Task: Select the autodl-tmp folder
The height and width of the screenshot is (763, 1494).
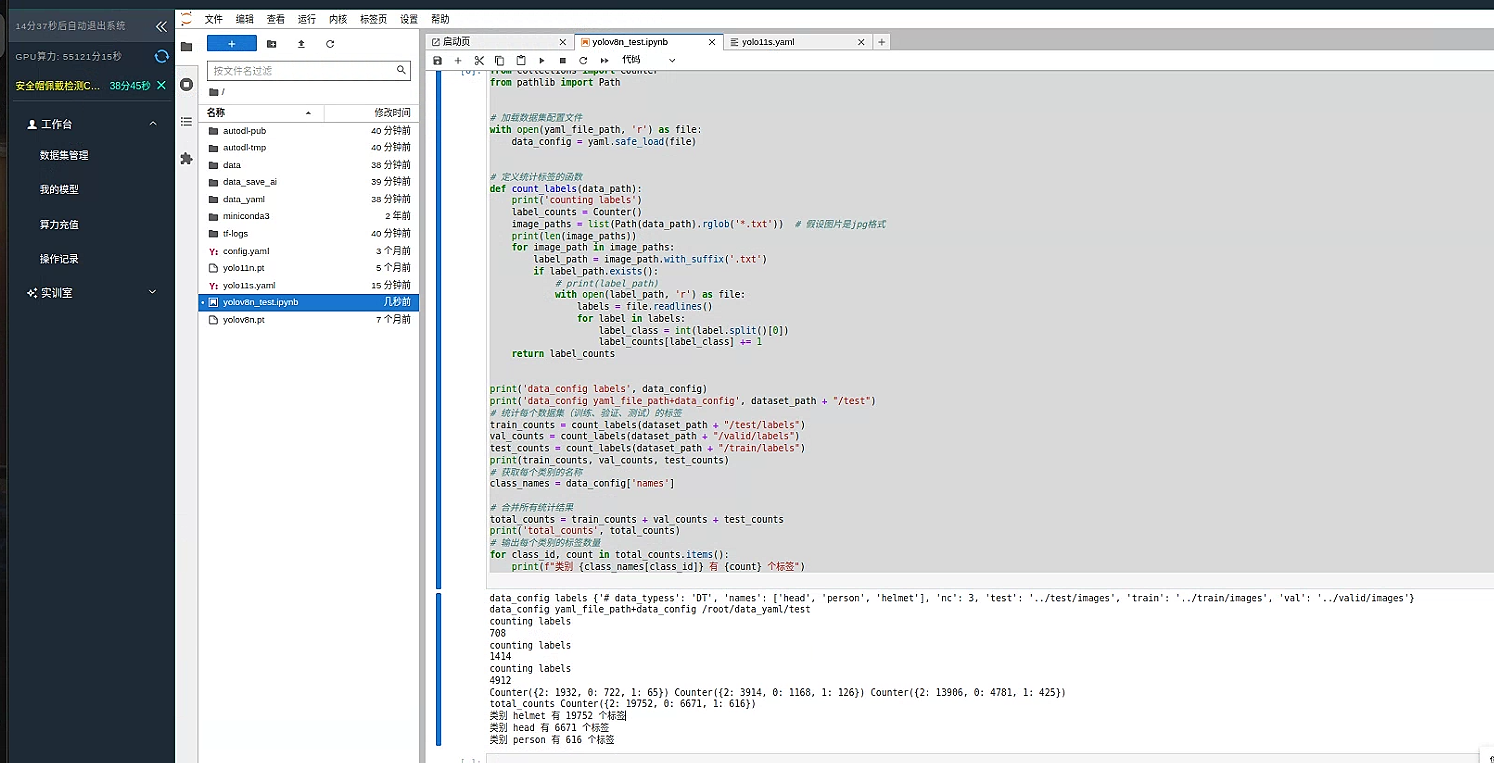Action: (x=309, y=148)
